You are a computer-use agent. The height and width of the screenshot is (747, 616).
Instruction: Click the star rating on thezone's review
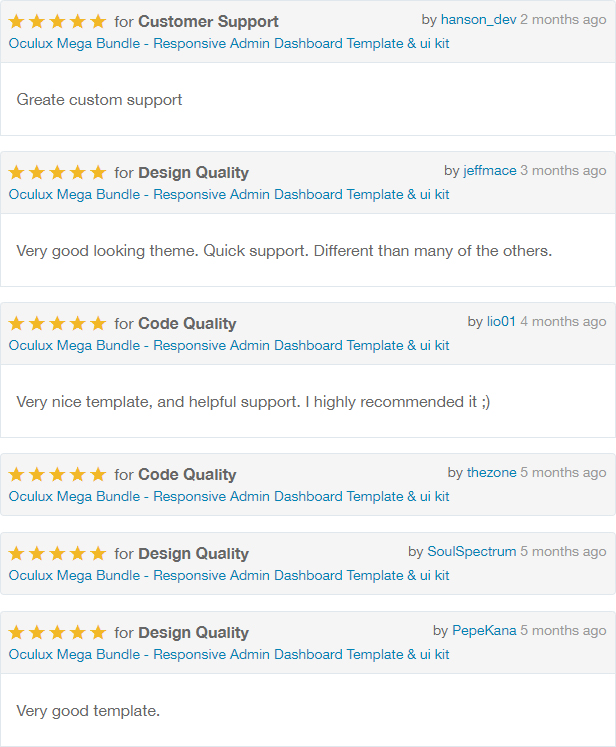point(57,474)
